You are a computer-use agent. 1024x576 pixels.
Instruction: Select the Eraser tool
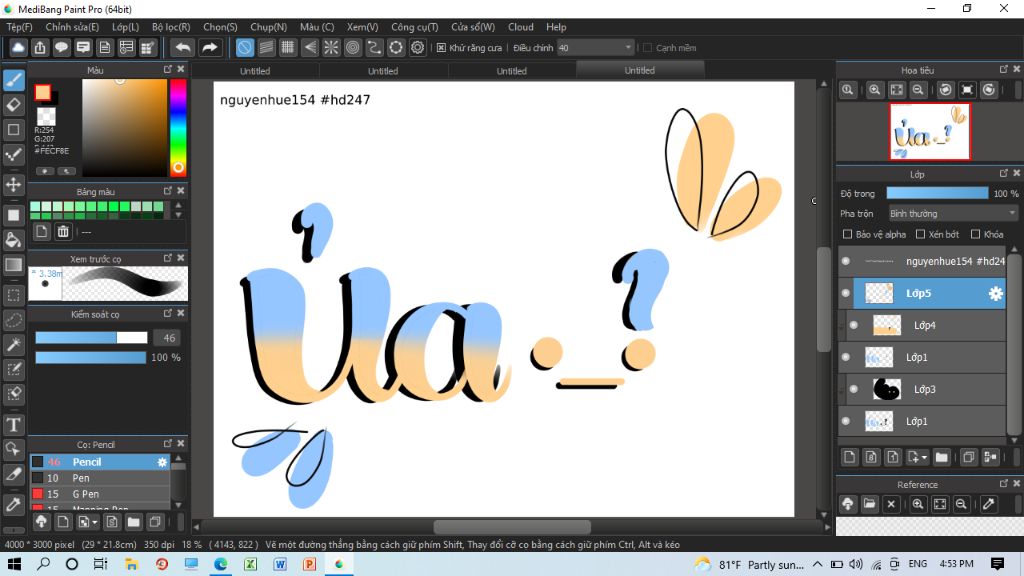(x=14, y=105)
